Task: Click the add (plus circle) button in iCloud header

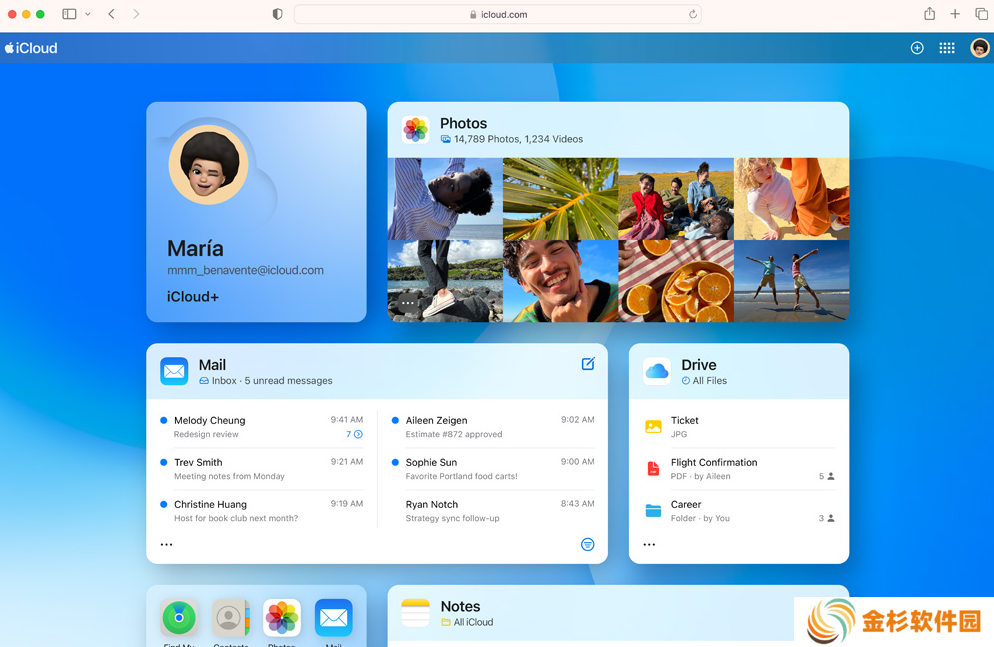Action: pyautogui.click(x=917, y=48)
